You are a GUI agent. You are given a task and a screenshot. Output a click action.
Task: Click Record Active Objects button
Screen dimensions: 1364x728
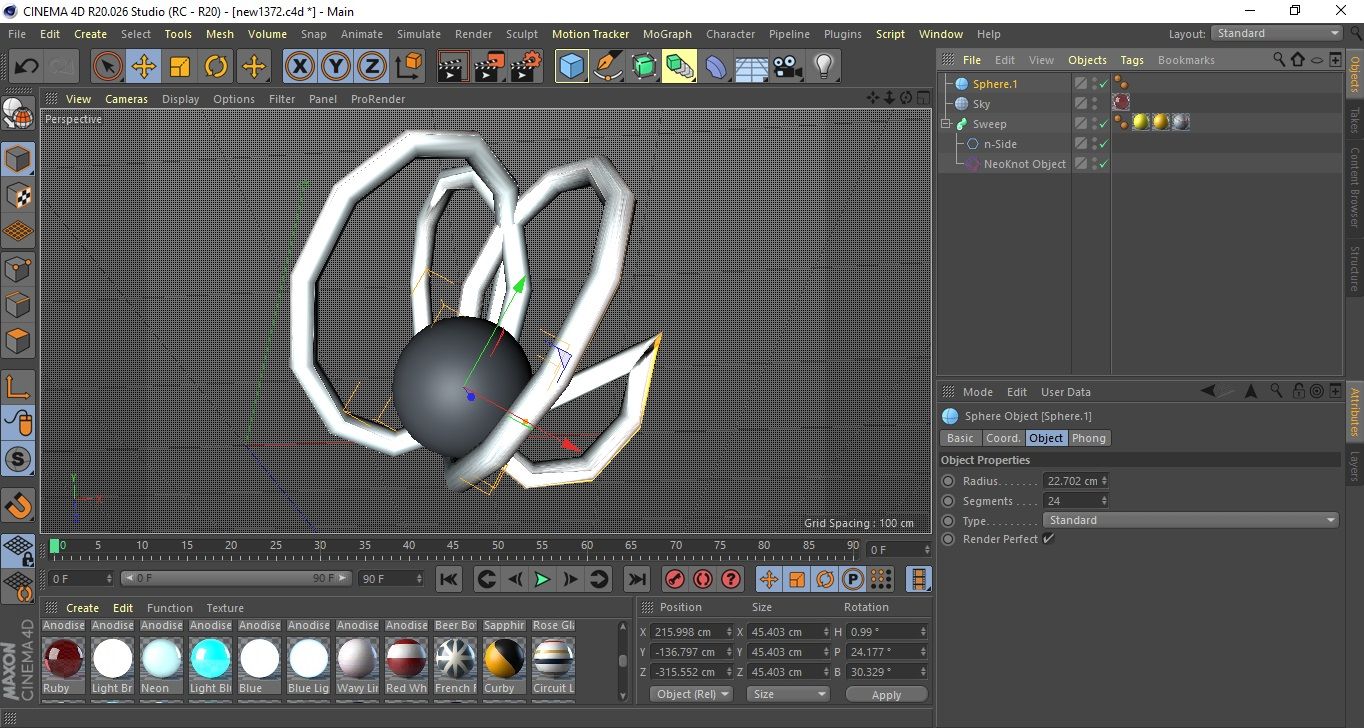click(x=675, y=579)
